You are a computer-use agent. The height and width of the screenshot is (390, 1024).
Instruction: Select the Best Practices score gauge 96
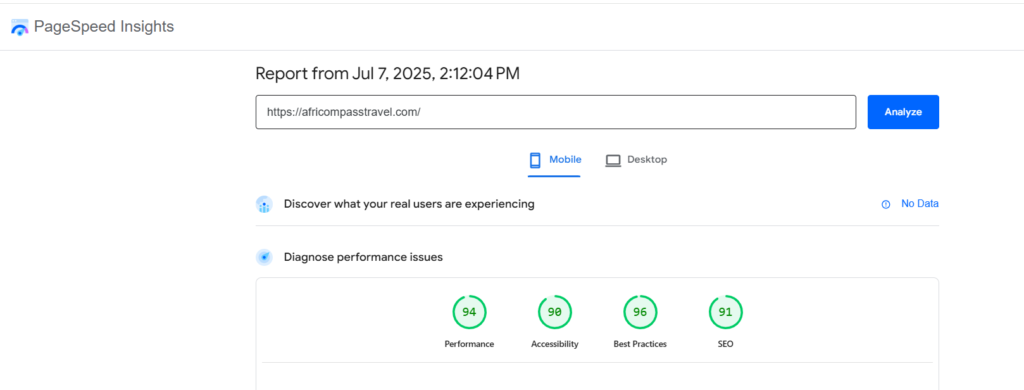pos(640,312)
